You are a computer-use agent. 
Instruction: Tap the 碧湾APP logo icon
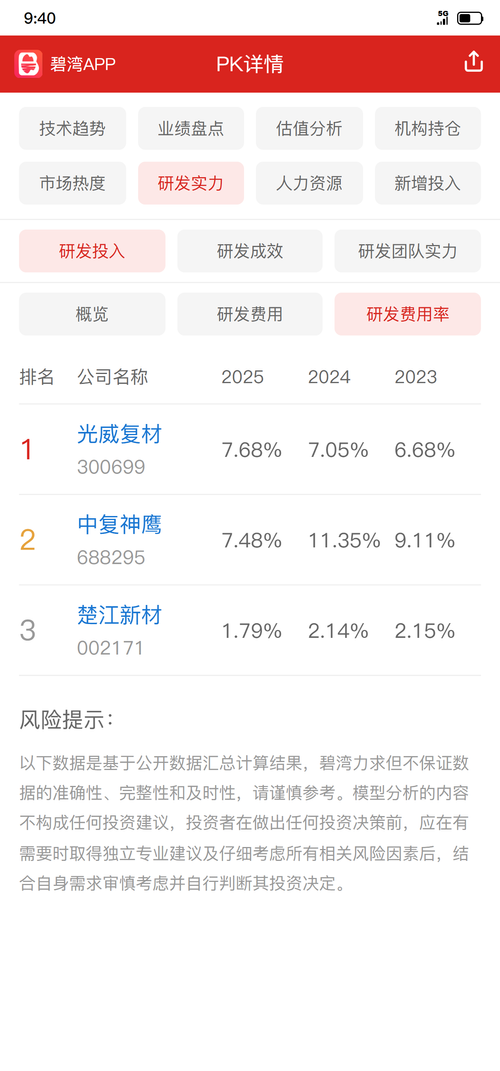(x=29, y=64)
